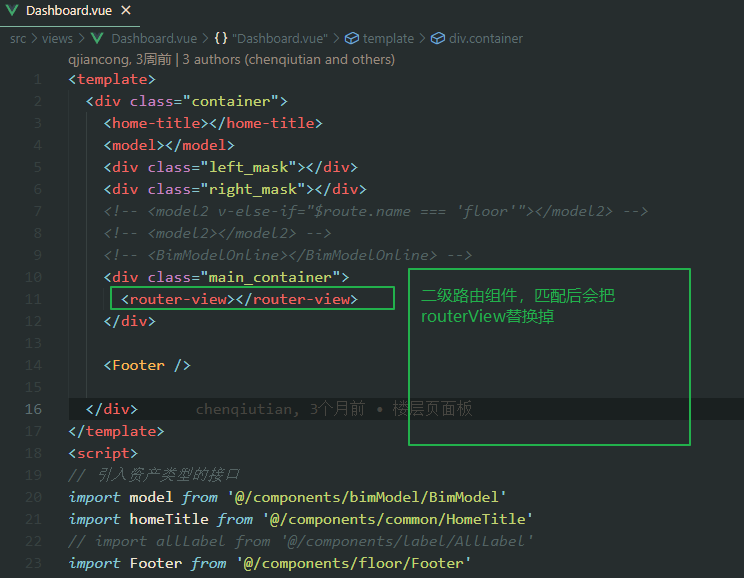This screenshot has height=578, width=744.
Task: Click the model tag on line 4
Action: coord(169,145)
